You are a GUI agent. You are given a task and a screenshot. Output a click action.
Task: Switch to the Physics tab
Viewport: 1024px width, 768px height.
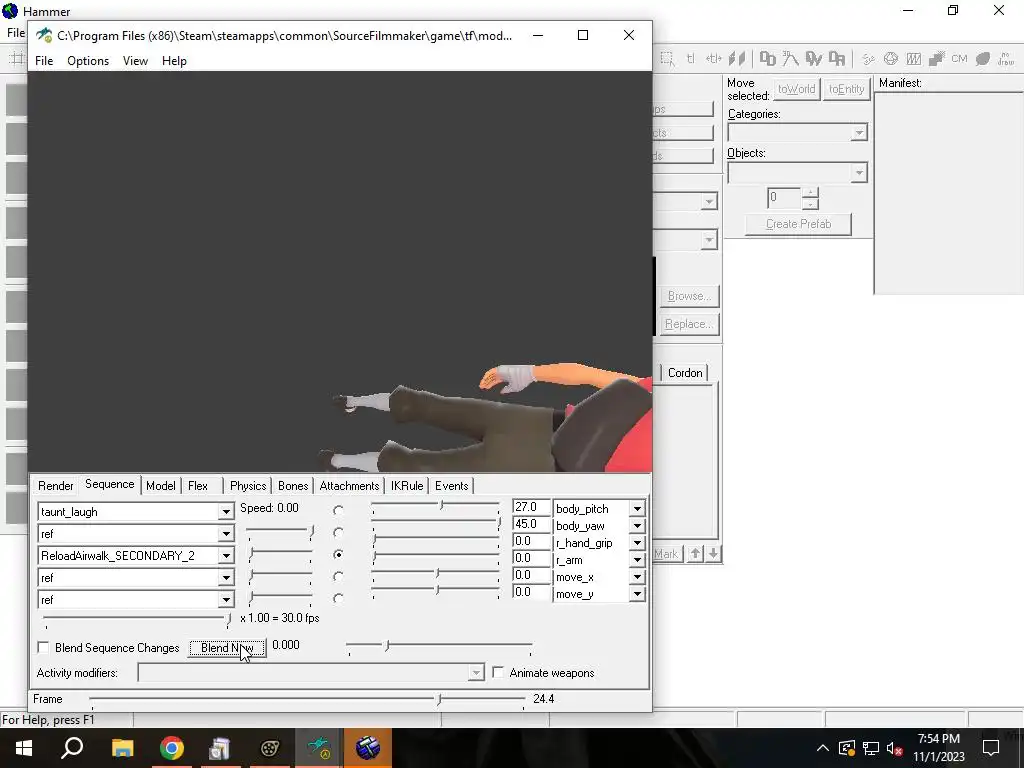tap(248, 486)
